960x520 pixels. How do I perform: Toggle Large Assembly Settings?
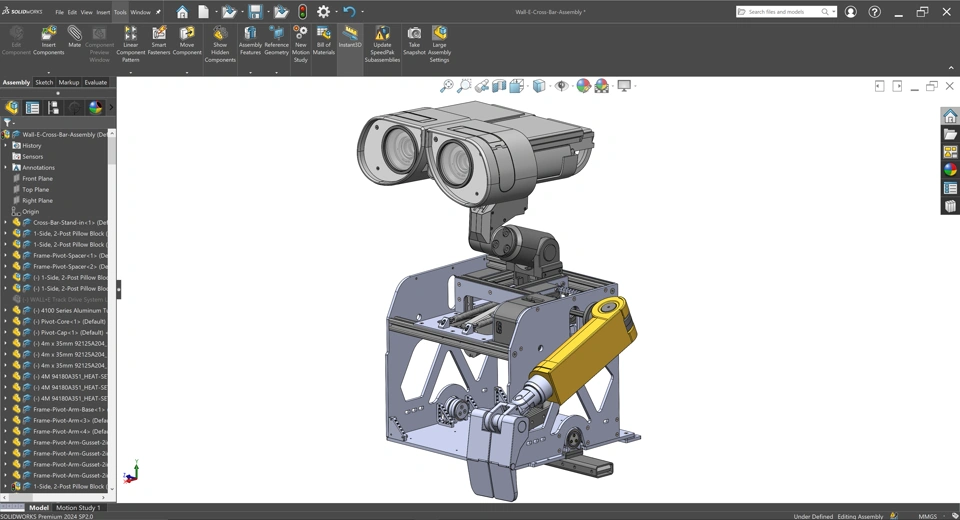439,44
